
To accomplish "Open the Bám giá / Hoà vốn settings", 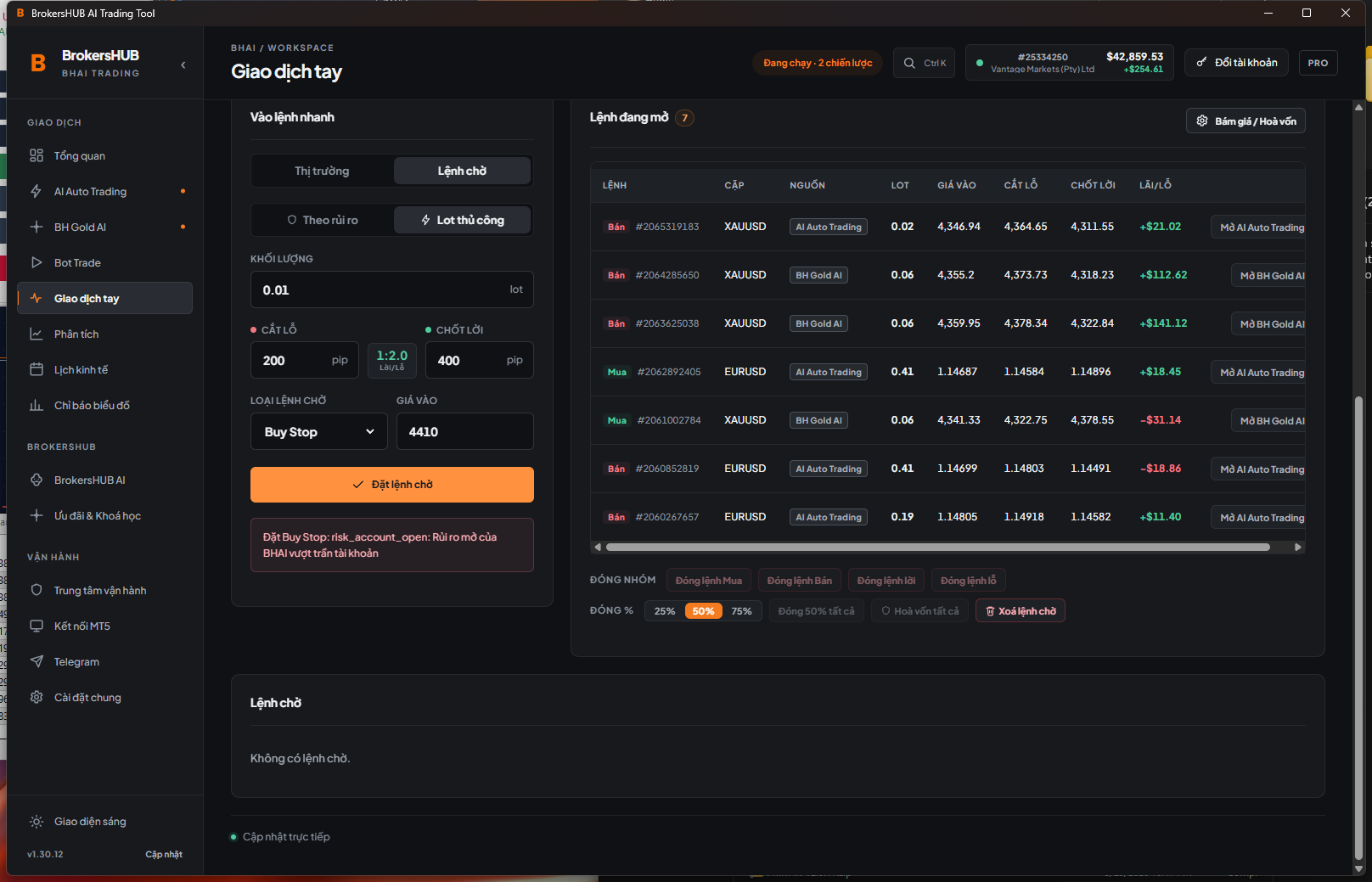I will (x=1245, y=121).
